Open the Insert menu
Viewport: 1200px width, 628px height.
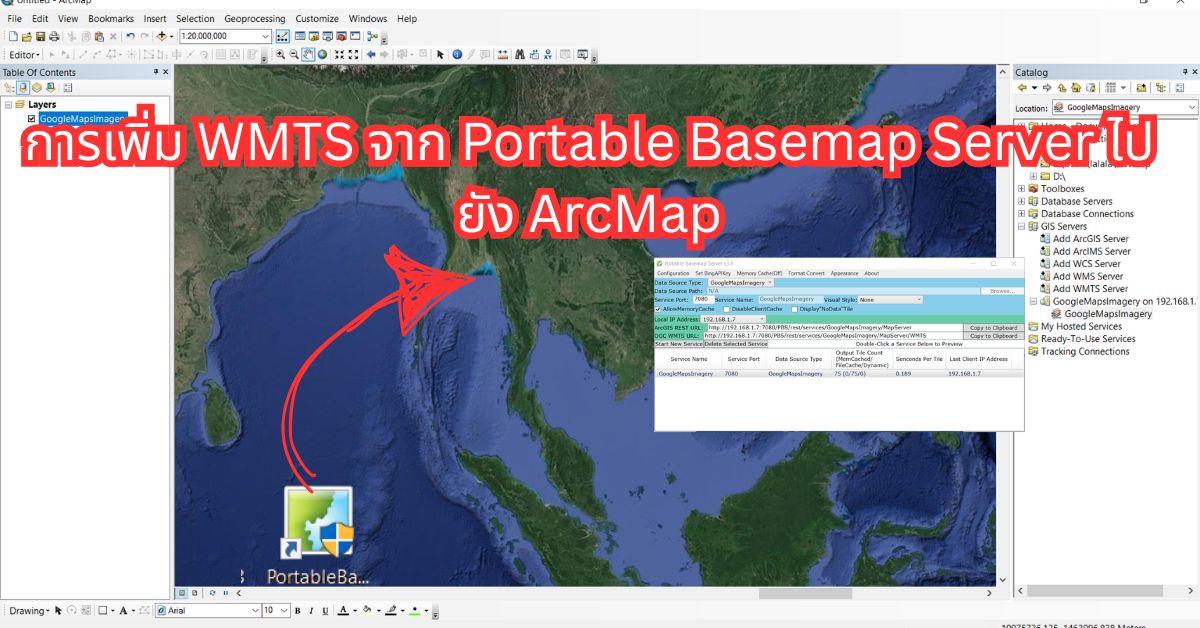(x=155, y=18)
